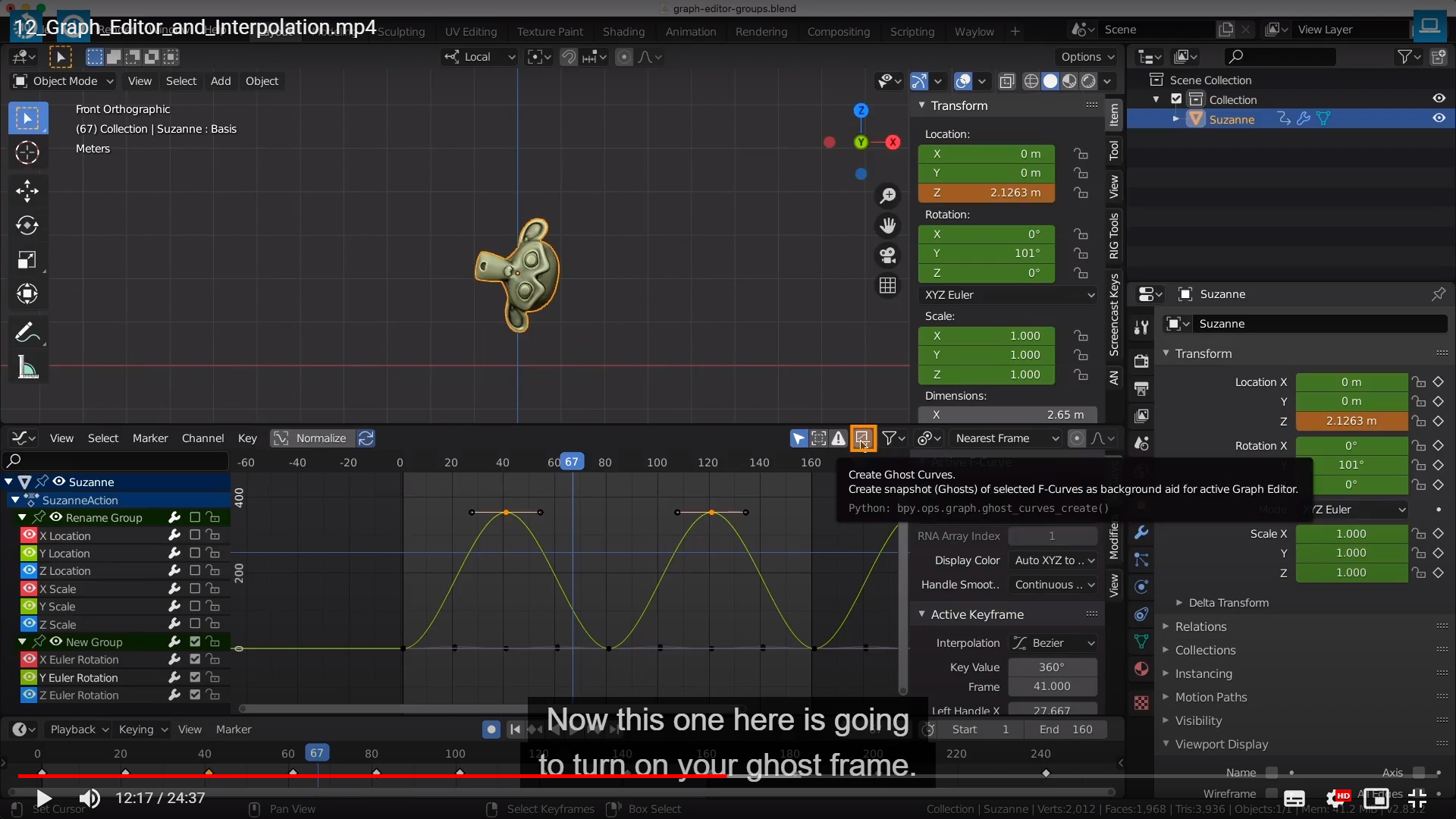
Task: Select the 3D Cursor tool
Action: pos(27,152)
